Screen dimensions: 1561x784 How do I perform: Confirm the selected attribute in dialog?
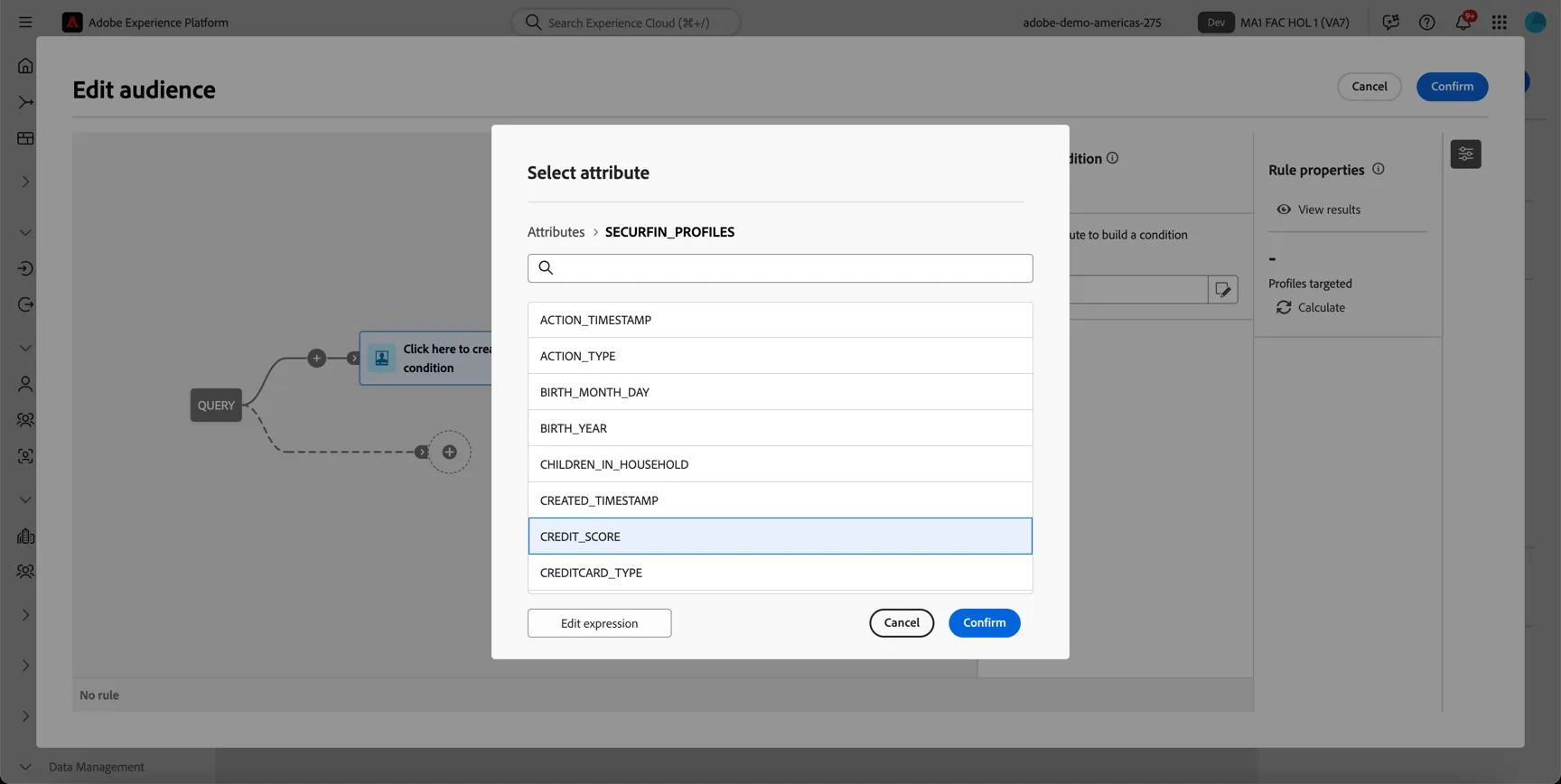tap(984, 623)
